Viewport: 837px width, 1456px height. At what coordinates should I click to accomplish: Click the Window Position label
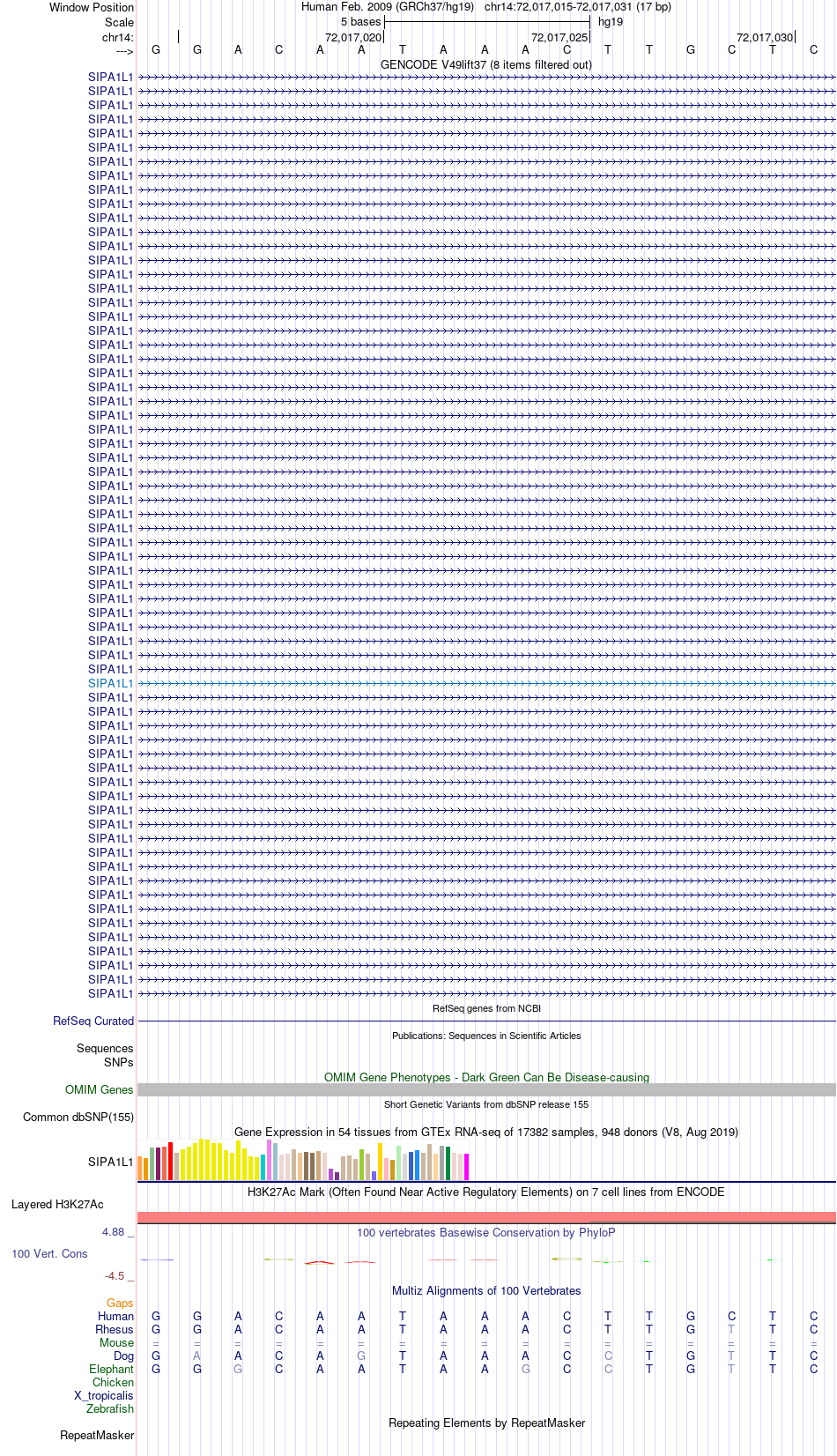tap(92, 7)
